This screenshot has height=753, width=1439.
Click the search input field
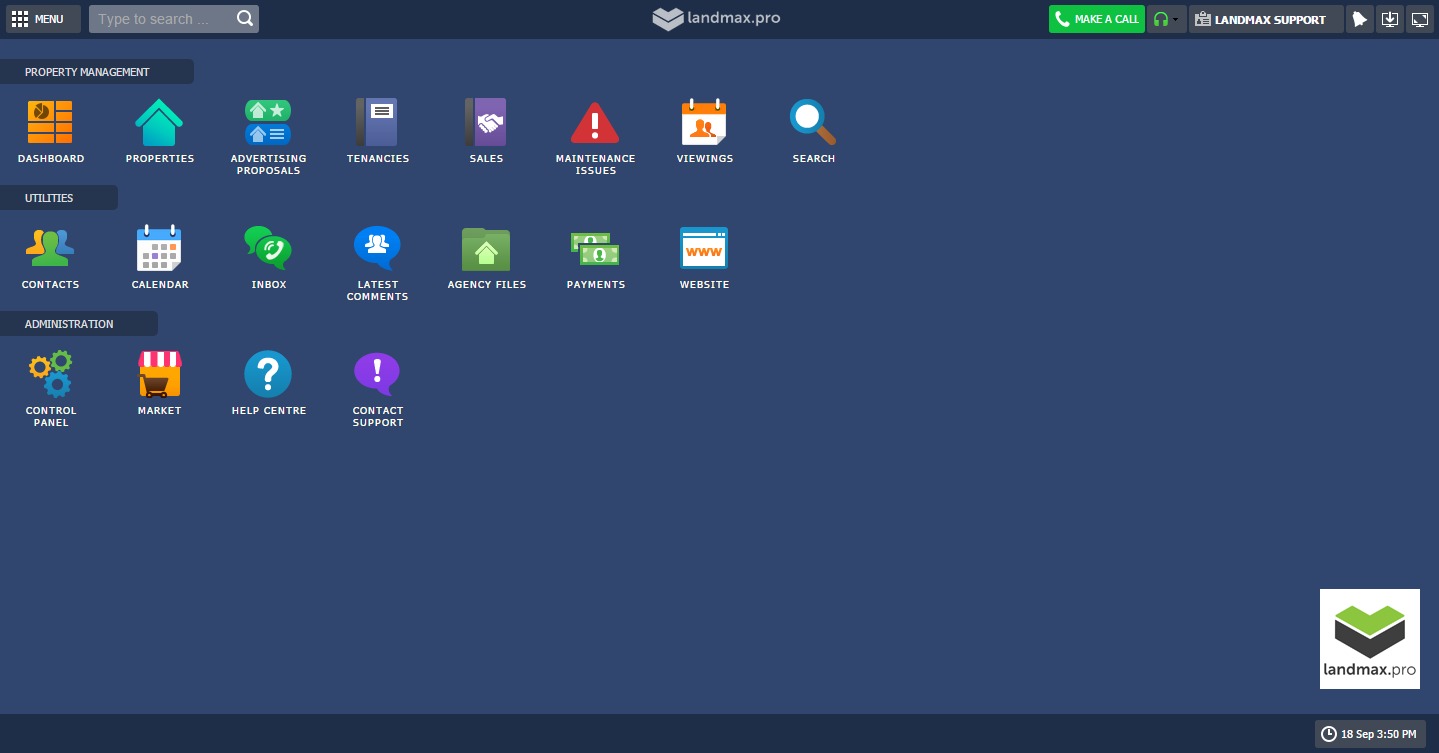163,19
